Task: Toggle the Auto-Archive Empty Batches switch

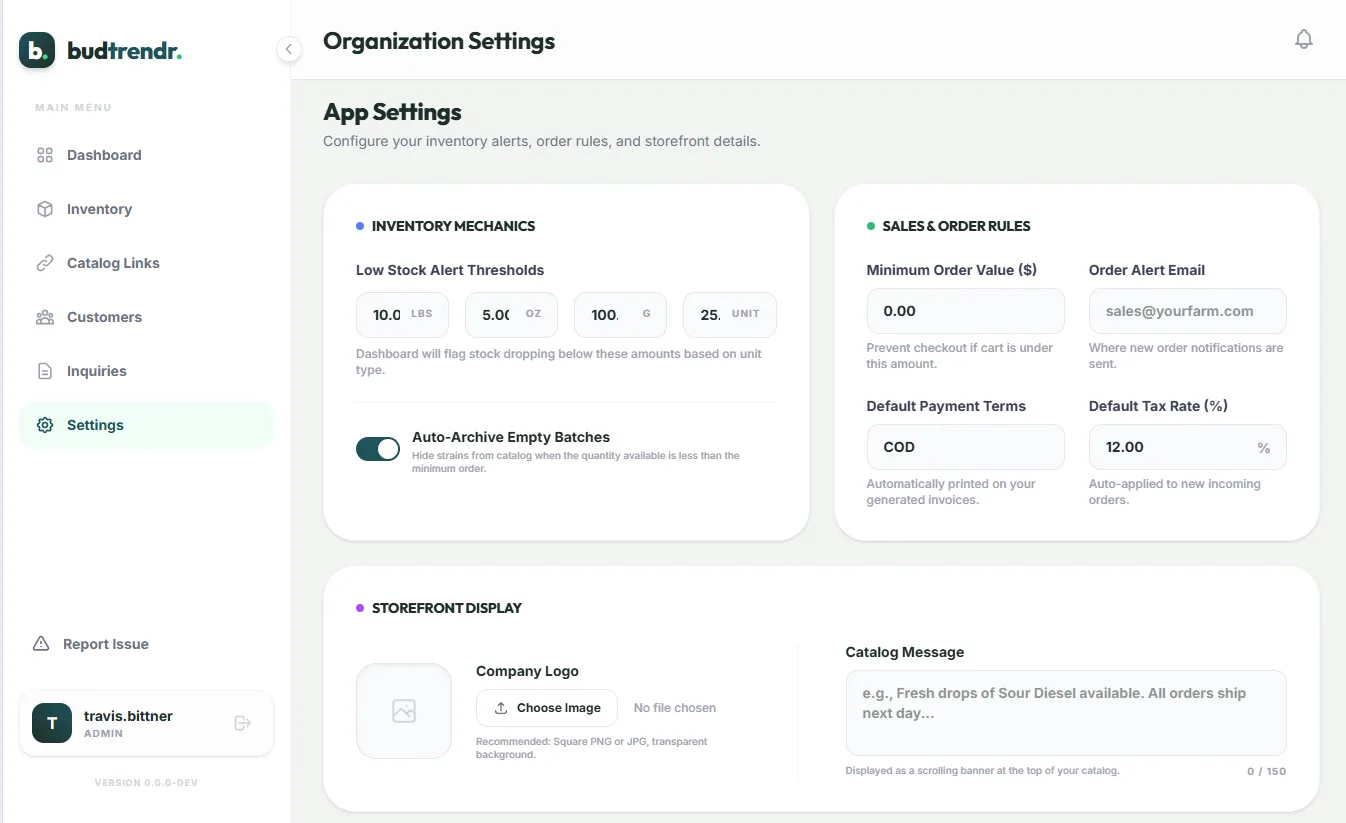Action: (378, 449)
